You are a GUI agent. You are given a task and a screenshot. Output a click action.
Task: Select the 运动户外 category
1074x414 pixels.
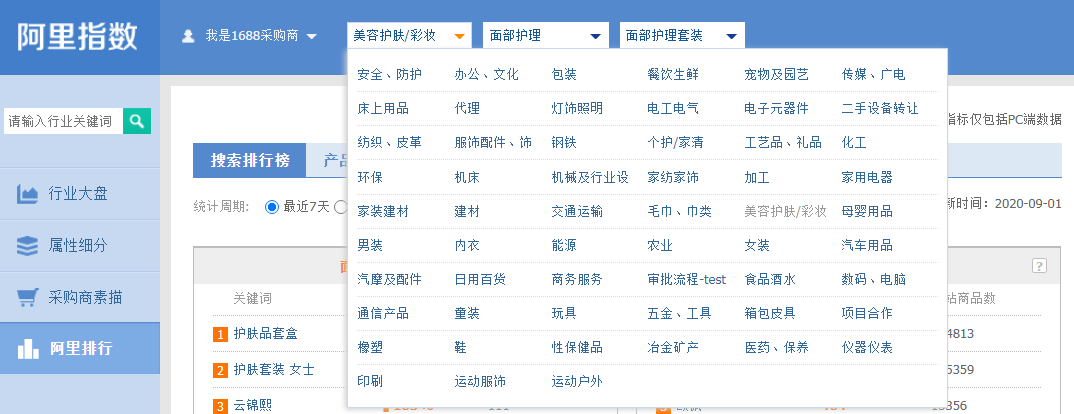coord(577,381)
